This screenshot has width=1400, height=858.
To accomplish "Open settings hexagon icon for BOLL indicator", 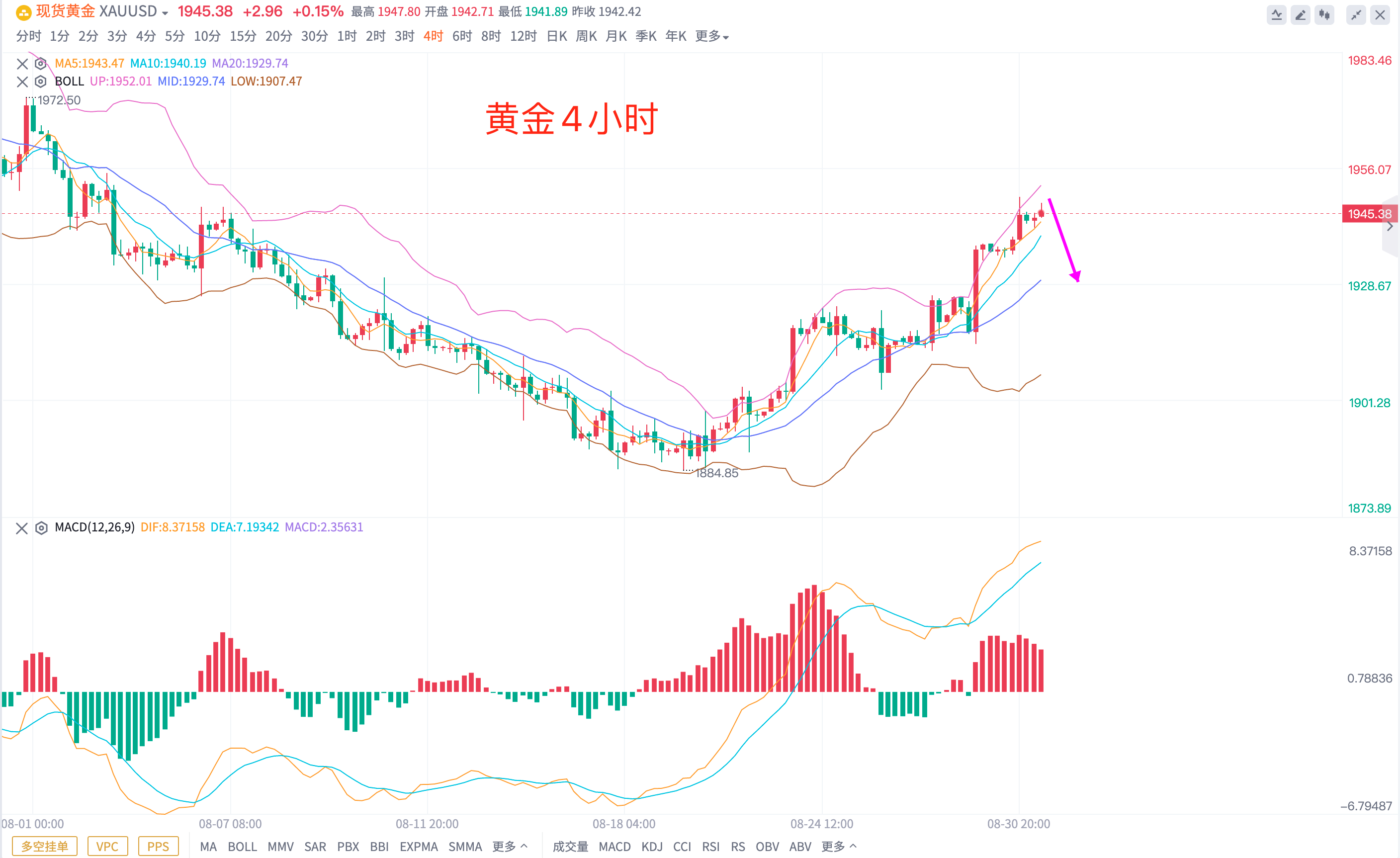I will (x=40, y=81).
